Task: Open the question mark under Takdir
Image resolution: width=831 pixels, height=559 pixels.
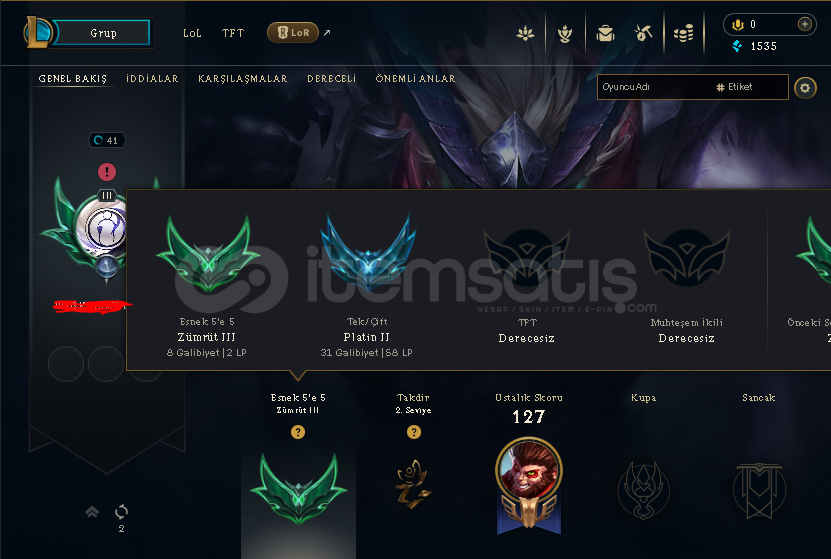Action: pyautogui.click(x=414, y=432)
